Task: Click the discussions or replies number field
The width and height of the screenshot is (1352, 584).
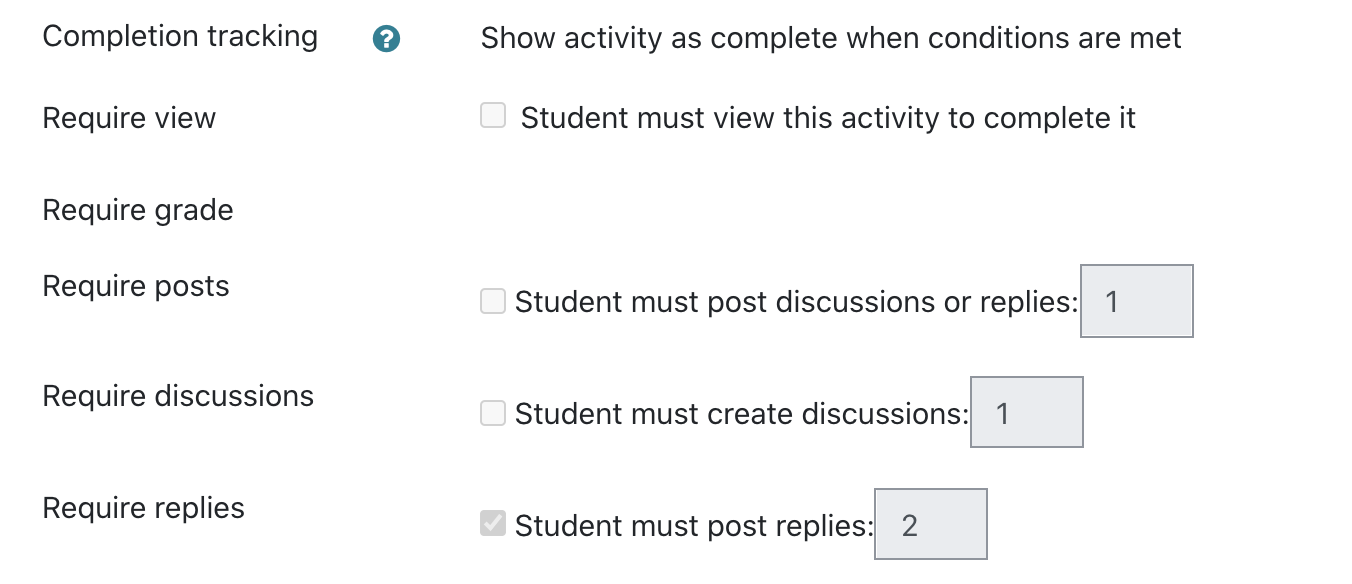Action: click(x=1137, y=301)
